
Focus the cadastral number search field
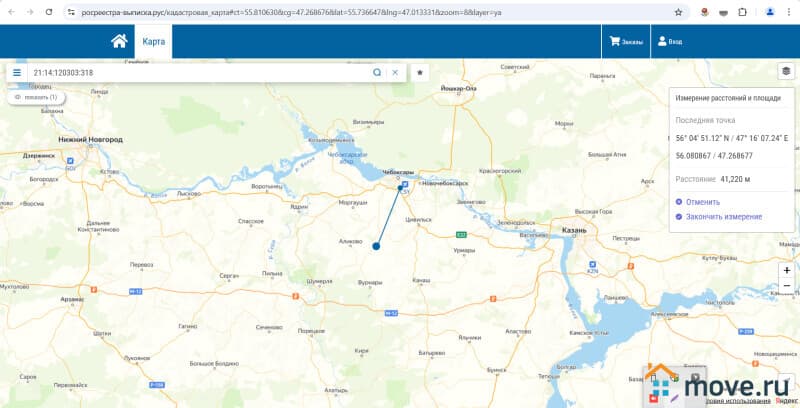click(x=199, y=72)
